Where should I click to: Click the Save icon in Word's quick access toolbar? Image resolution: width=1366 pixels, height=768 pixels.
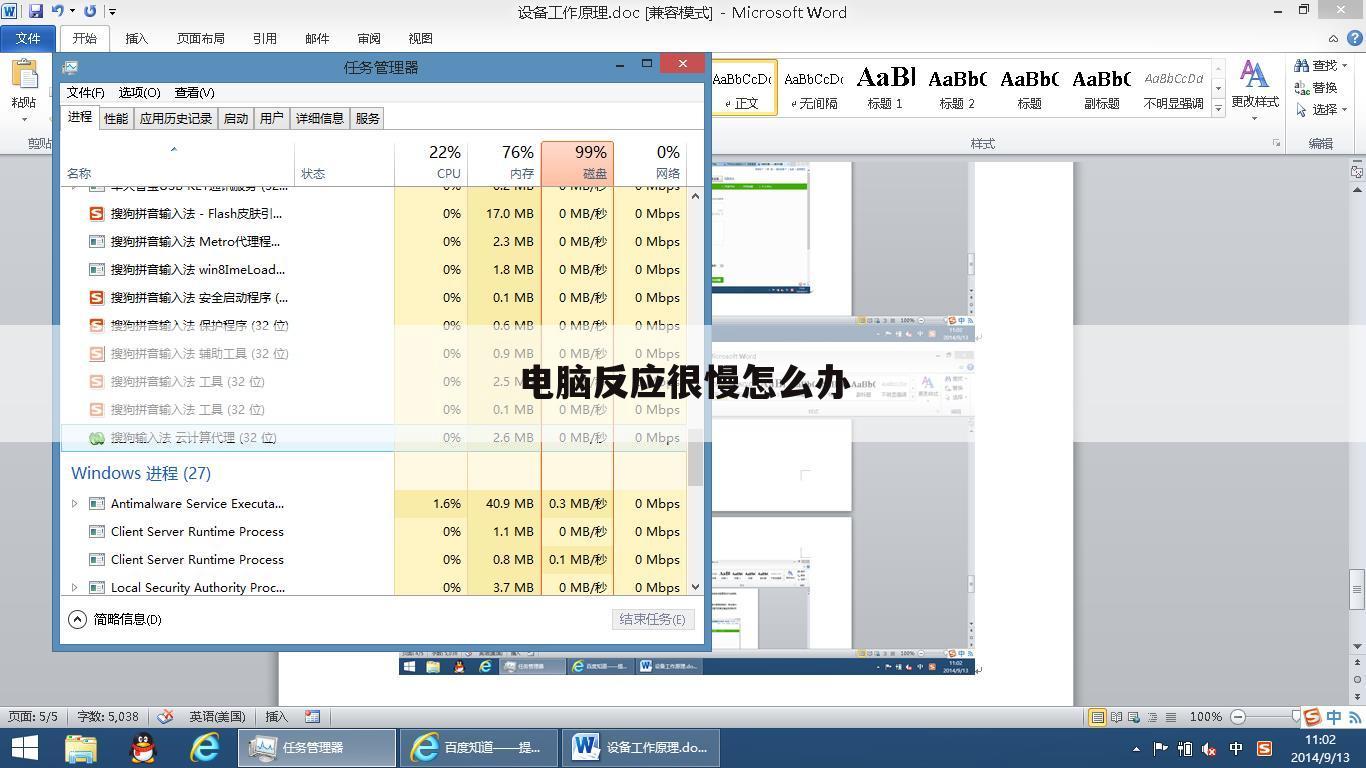click(36, 12)
